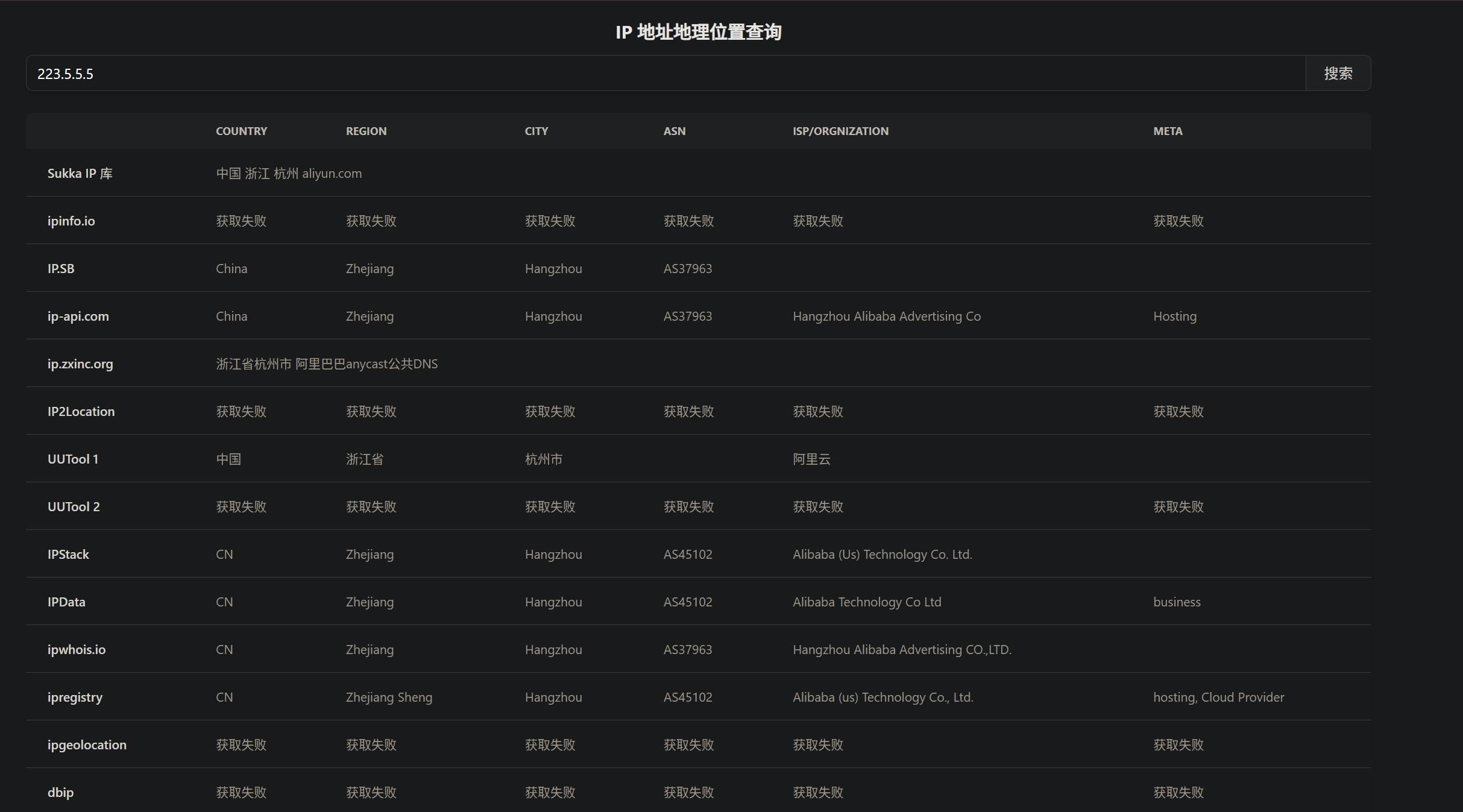1463x812 pixels.
Task: Click 阿里云 in the UUTool 1 row
Action: 811,459
